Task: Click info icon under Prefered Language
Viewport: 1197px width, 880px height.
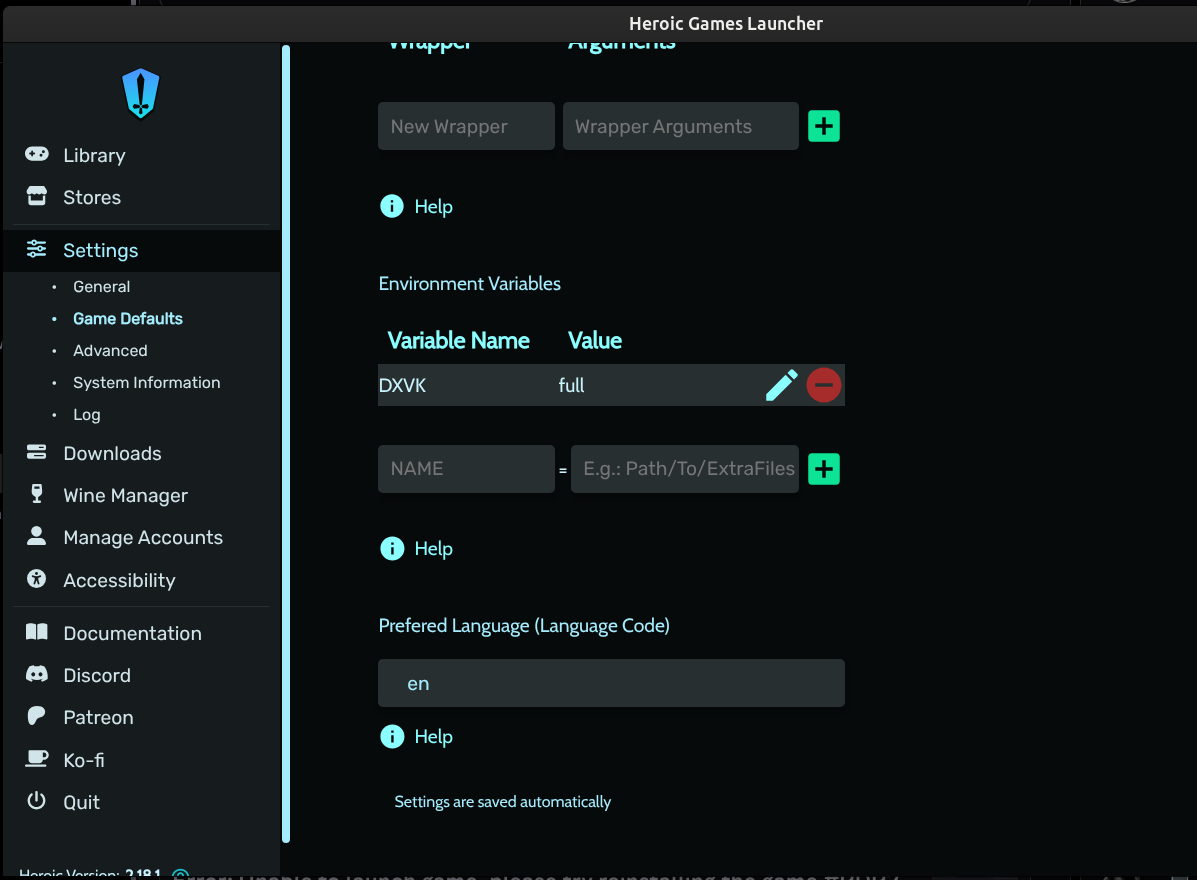Action: 392,736
